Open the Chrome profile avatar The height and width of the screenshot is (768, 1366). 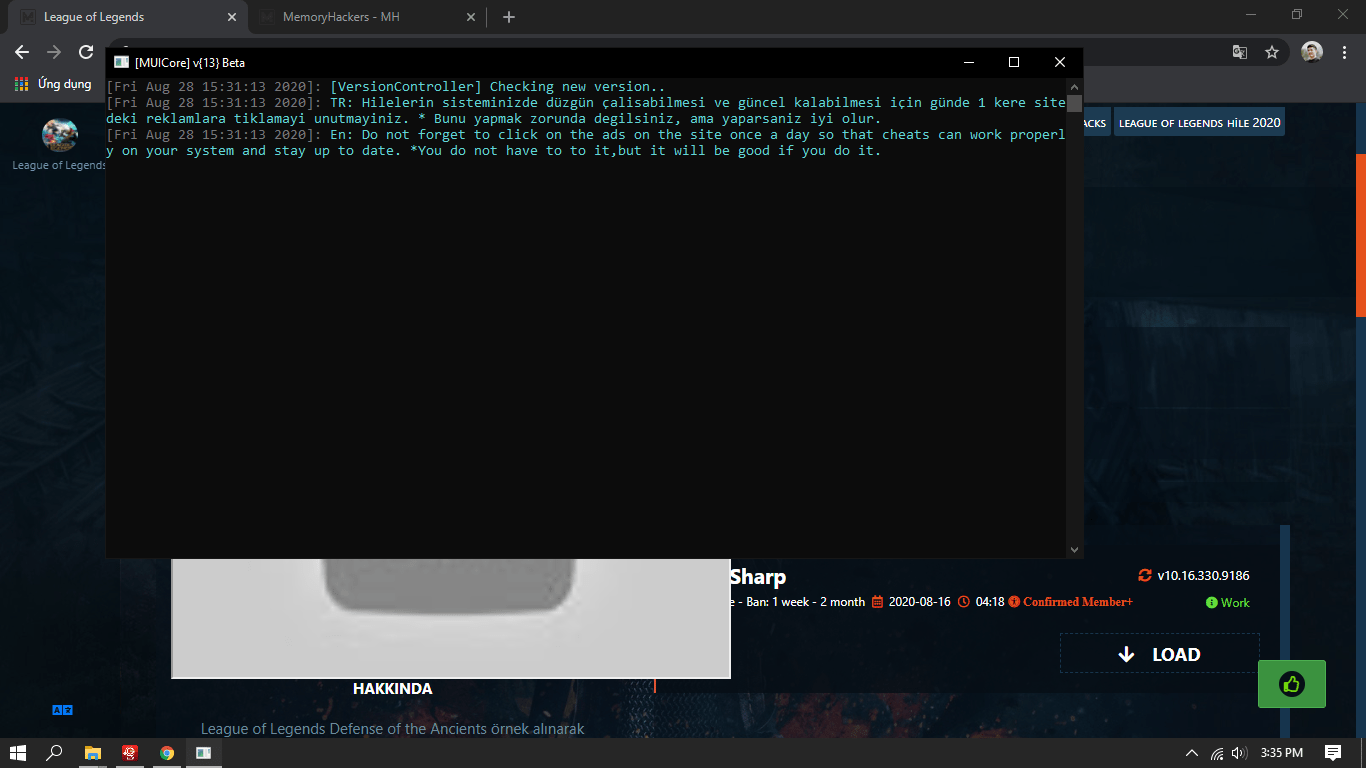pyautogui.click(x=1312, y=52)
